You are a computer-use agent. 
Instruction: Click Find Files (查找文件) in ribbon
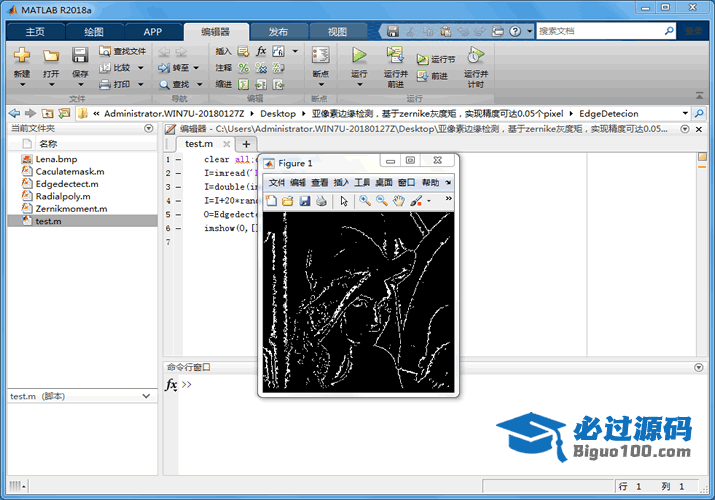pyautogui.click(x=123, y=51)
